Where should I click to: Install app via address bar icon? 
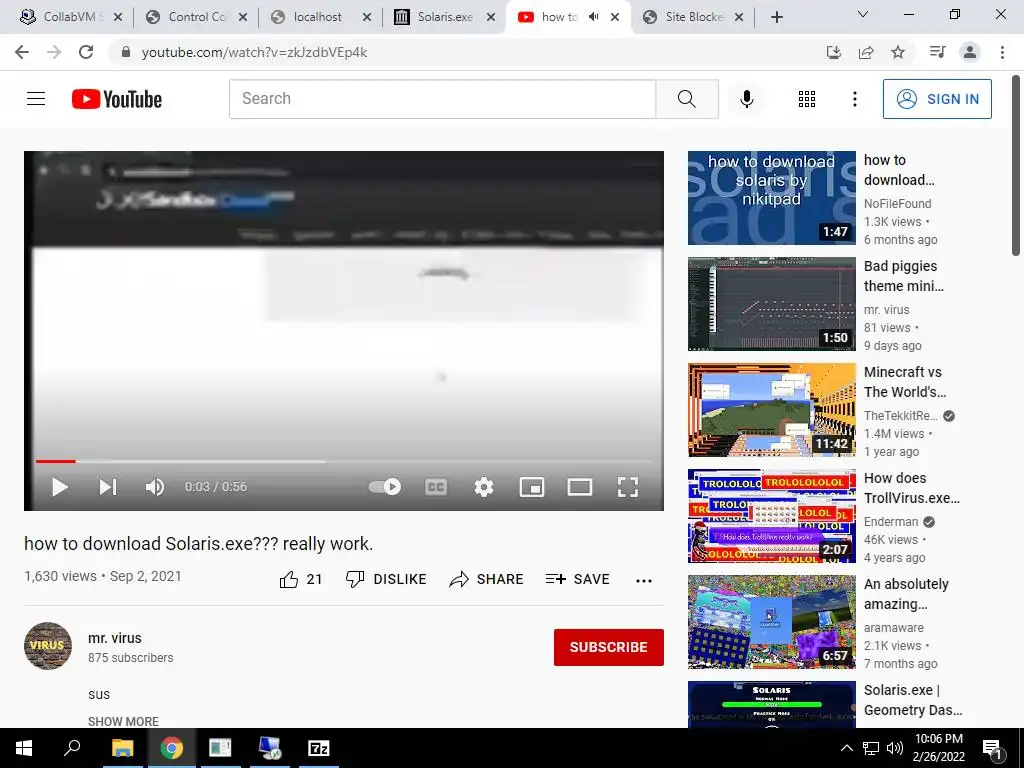click(833, 52)
